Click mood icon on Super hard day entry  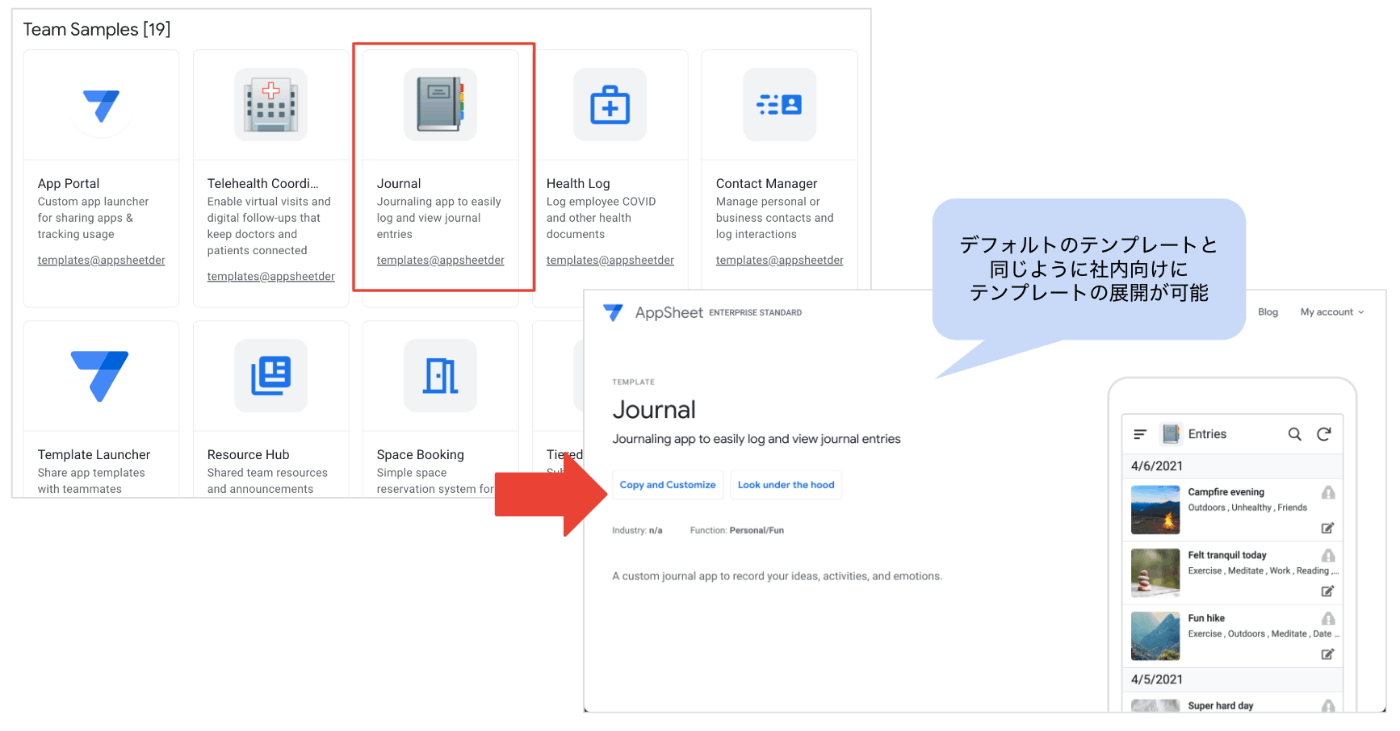pos(1328,706)
